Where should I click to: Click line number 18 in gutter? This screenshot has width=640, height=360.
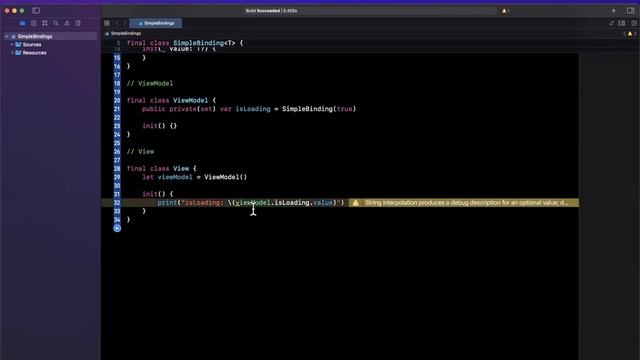point(117,83)
